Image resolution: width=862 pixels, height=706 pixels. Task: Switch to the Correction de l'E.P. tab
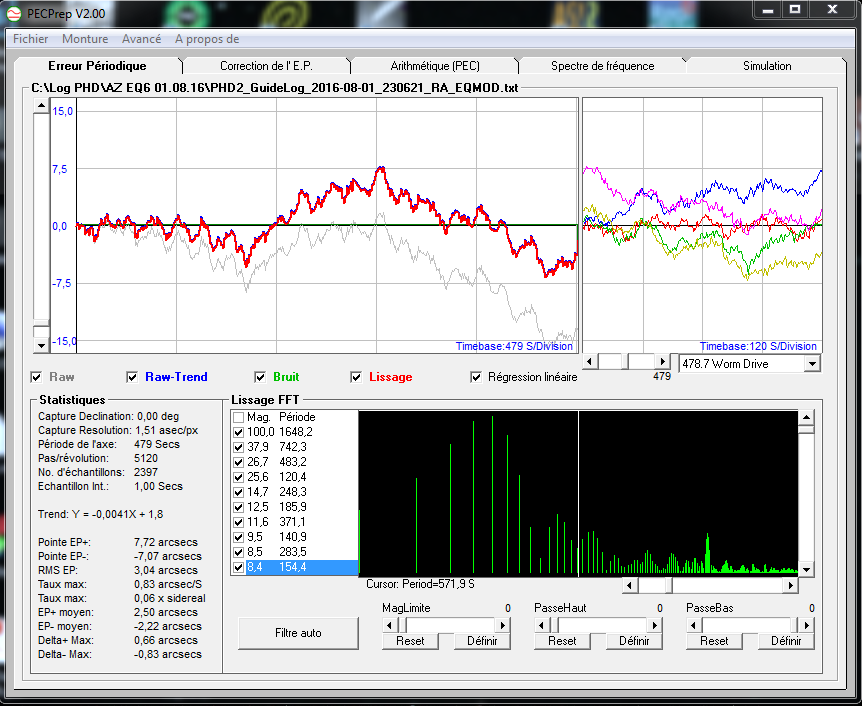pos(266,66)
